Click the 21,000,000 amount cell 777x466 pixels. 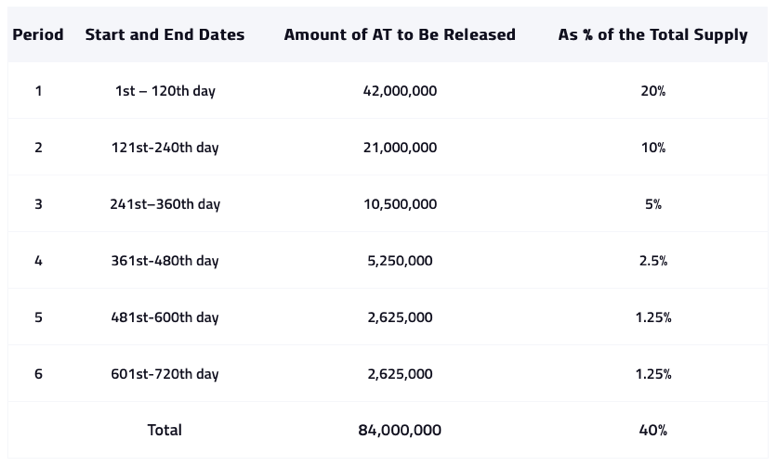[x=399, y=147]
